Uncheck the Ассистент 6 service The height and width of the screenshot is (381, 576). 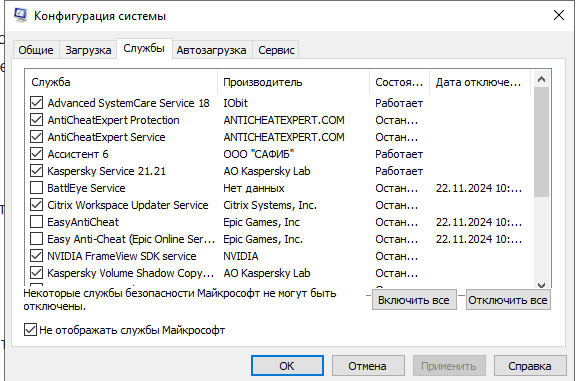pos(36,154)
